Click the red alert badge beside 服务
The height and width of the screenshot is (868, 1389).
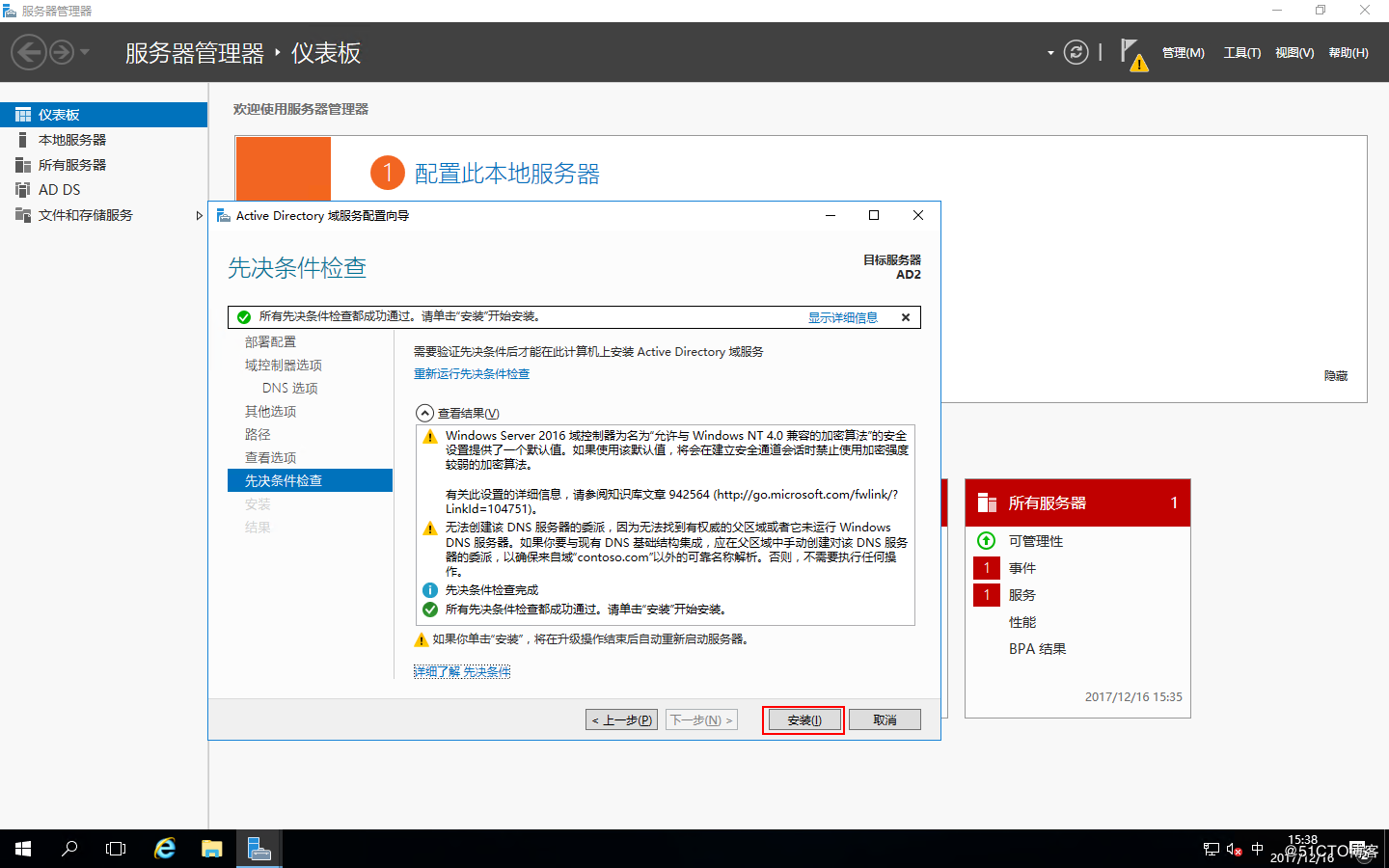[x=987, y=595]
